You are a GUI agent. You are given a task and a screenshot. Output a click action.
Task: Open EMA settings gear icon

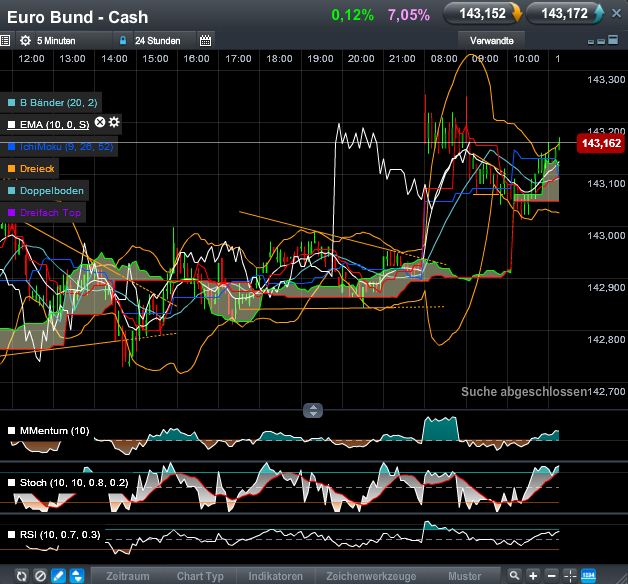click(114, 122)
